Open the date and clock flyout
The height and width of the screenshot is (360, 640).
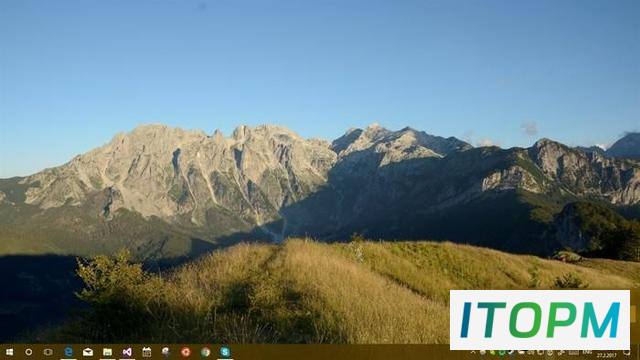pyautogui.click(x=607, y=355)
